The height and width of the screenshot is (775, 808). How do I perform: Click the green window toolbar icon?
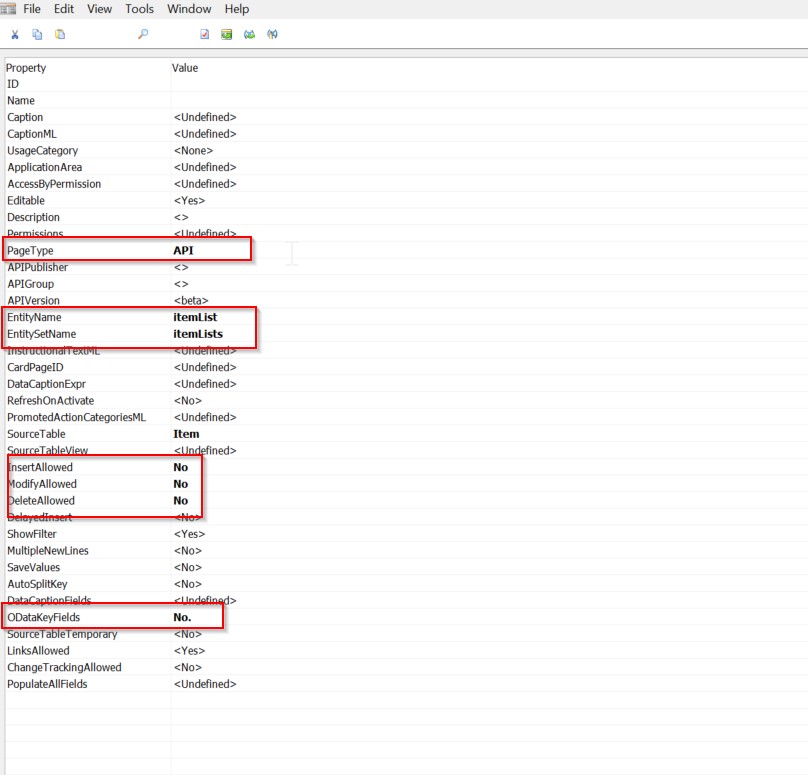227,34
